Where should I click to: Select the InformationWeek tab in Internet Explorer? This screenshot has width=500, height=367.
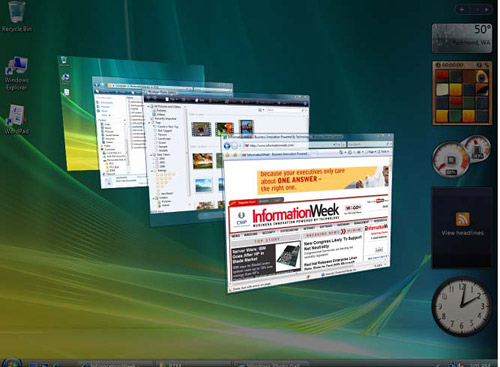point(277,154)
